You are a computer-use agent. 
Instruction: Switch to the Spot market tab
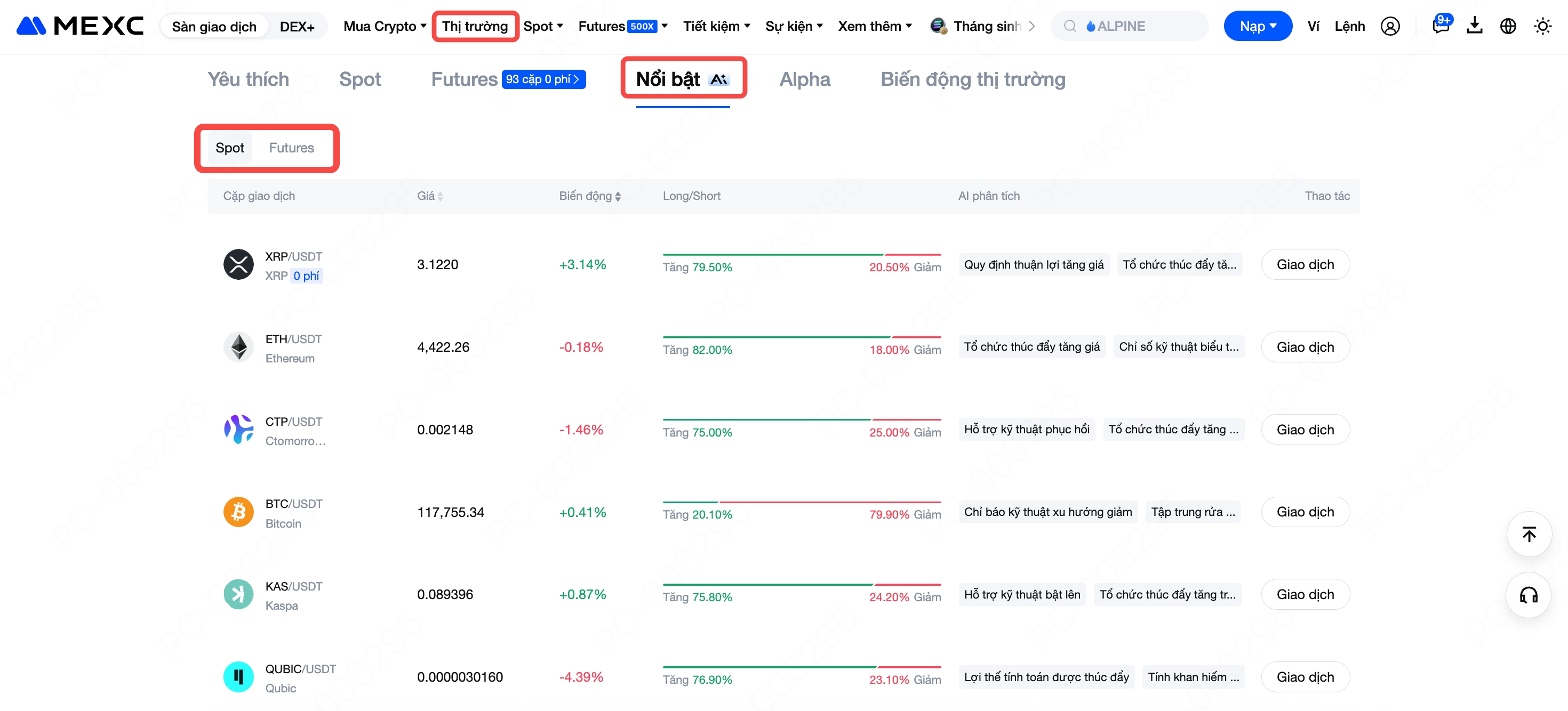tap(360, 79)
